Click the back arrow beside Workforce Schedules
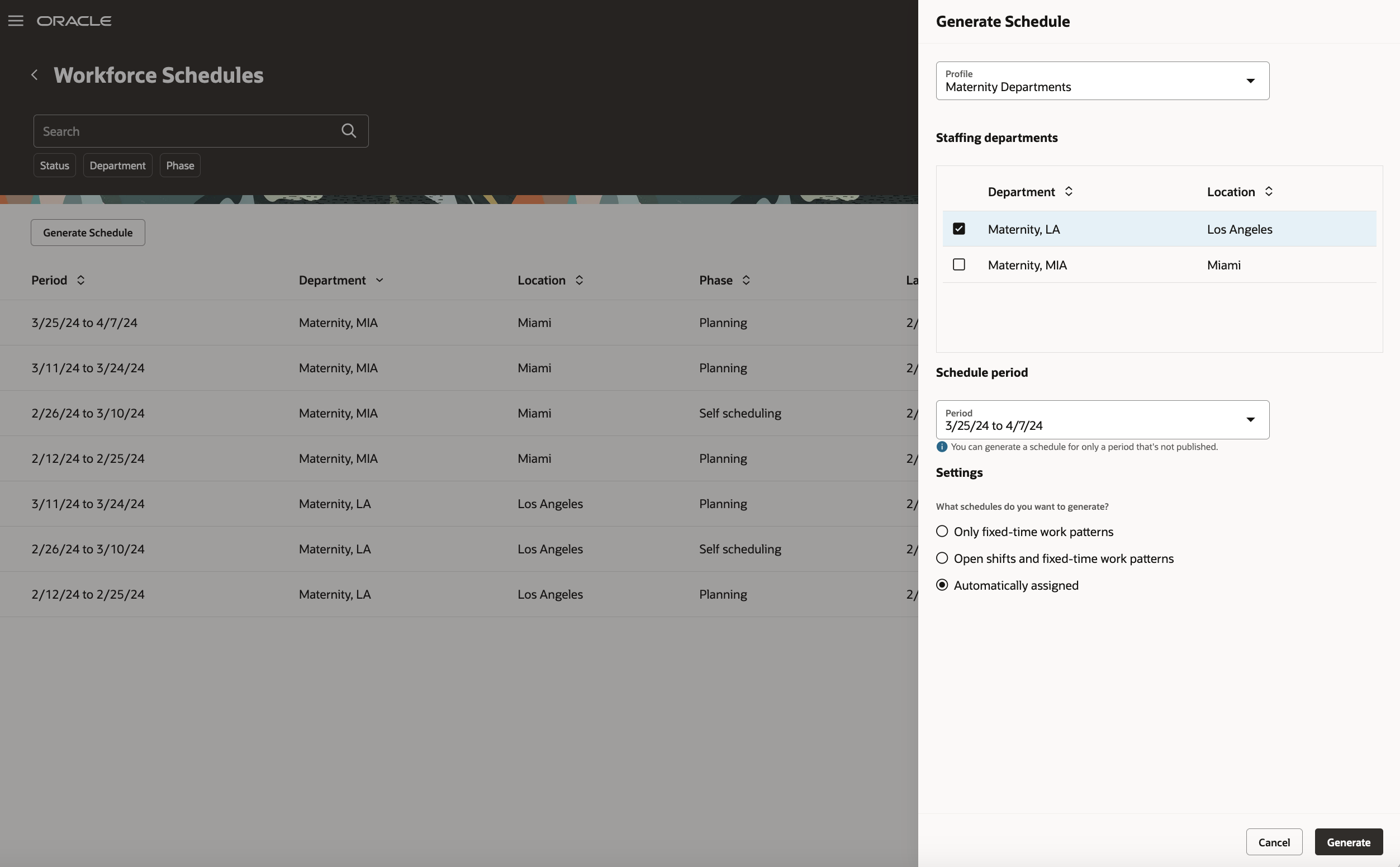Screen dimensions: 1400x867 [x=35, y=75]
